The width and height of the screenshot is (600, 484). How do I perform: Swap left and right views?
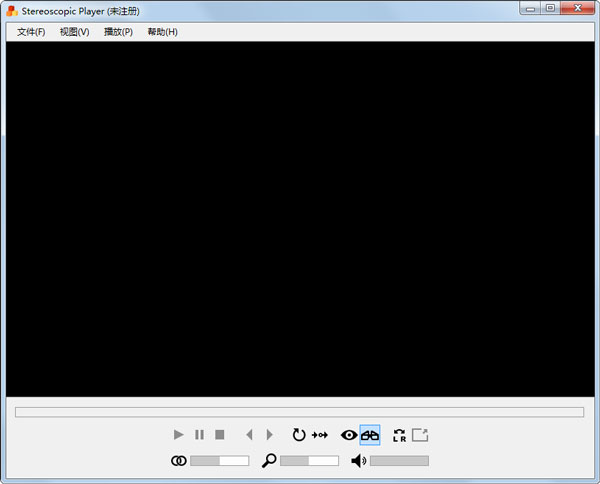[x=399, y=435]
